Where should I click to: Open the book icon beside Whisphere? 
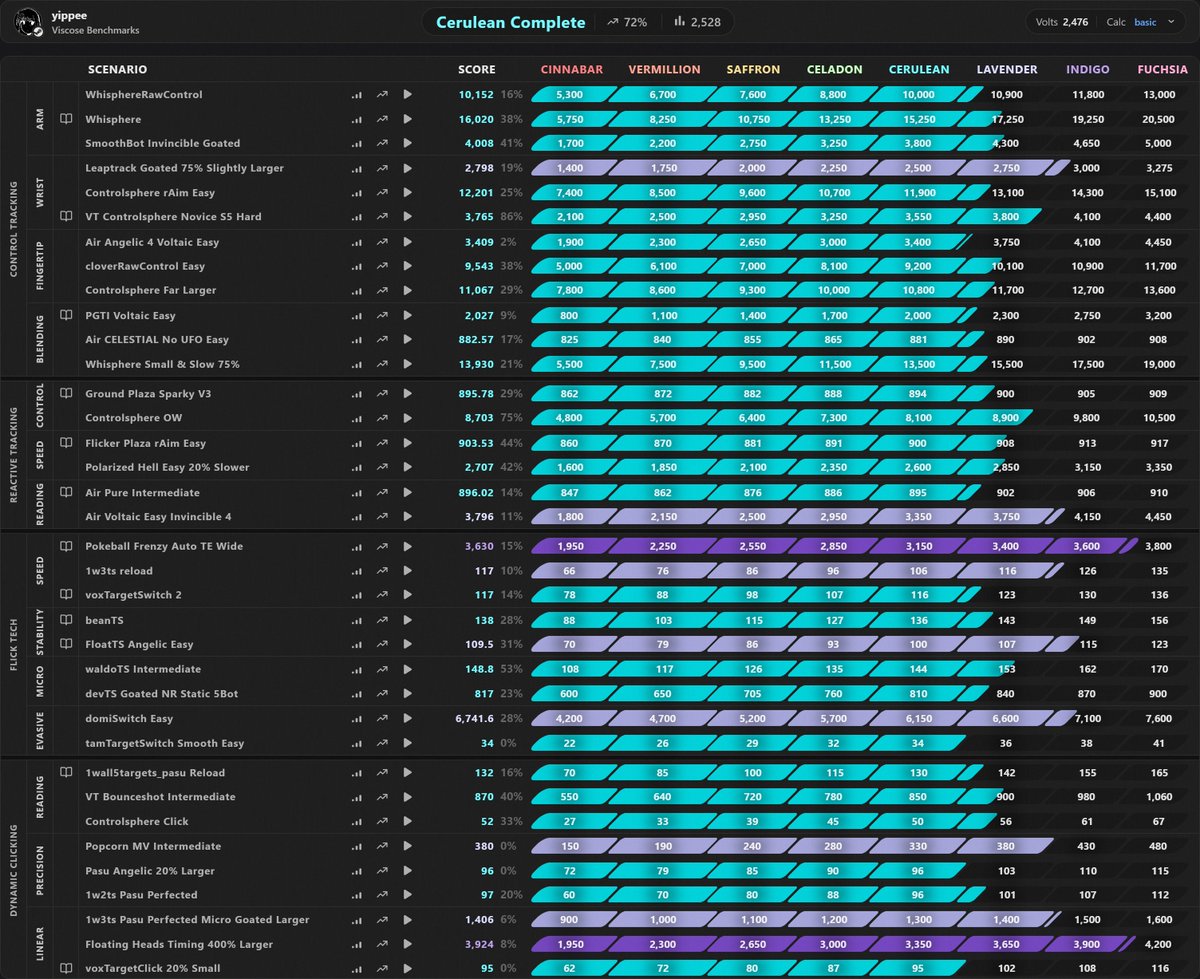point(66,119)
